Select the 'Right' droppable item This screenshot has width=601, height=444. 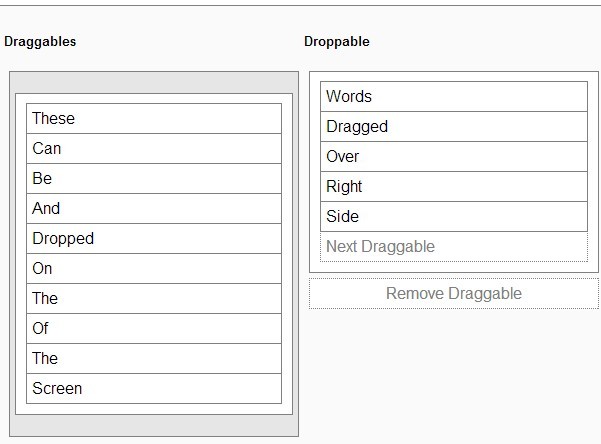453,186
